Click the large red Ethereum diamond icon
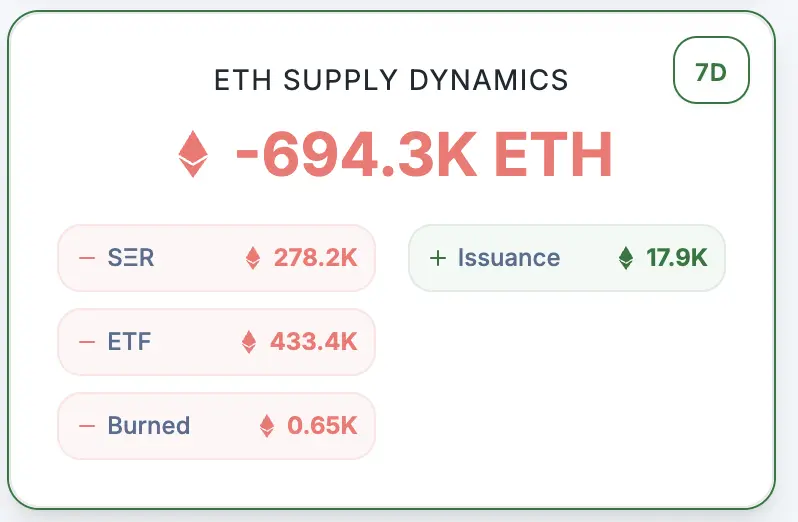798x522 pixels. coord(193,154)
